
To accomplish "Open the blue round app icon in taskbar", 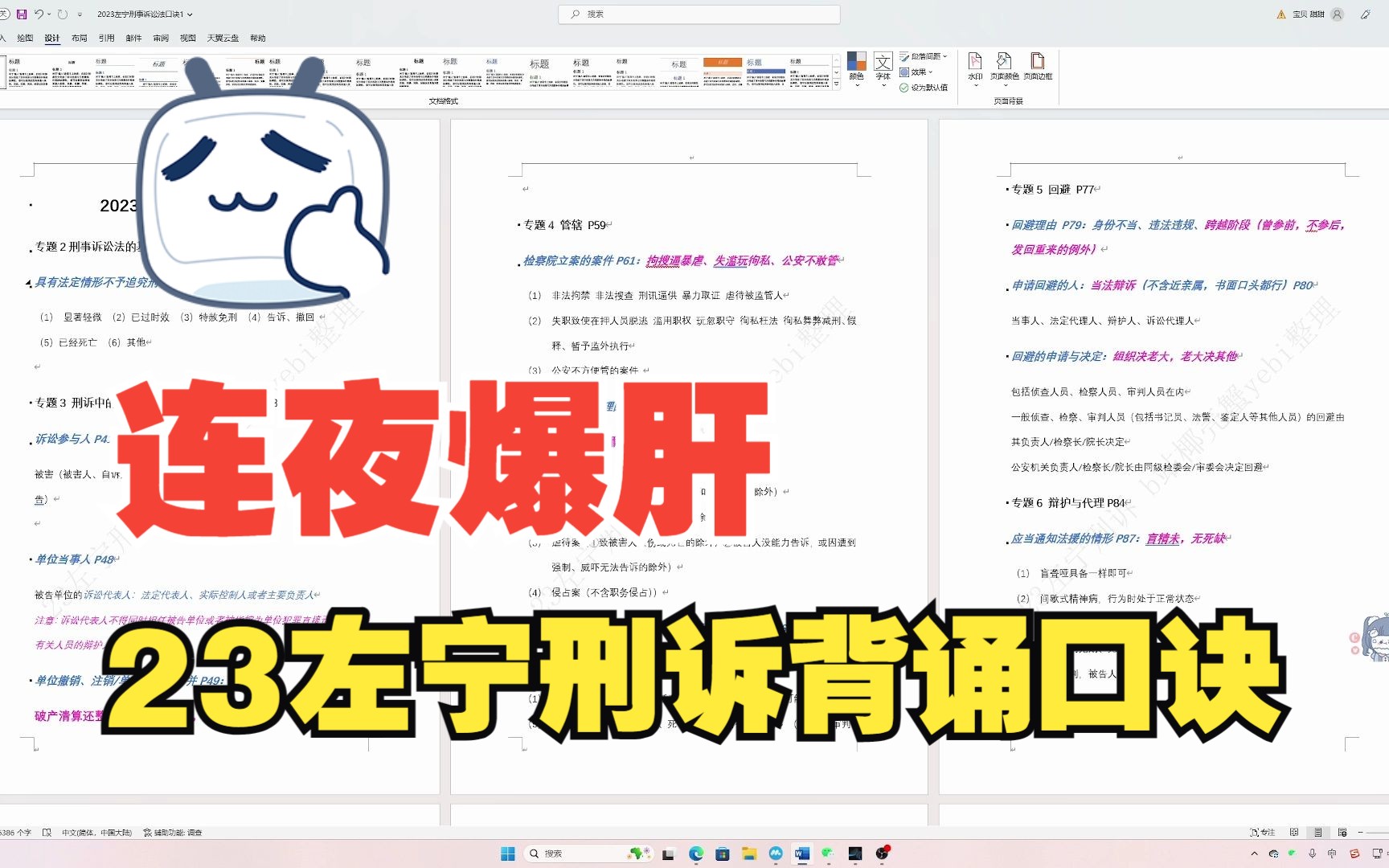I will (776, 854).
